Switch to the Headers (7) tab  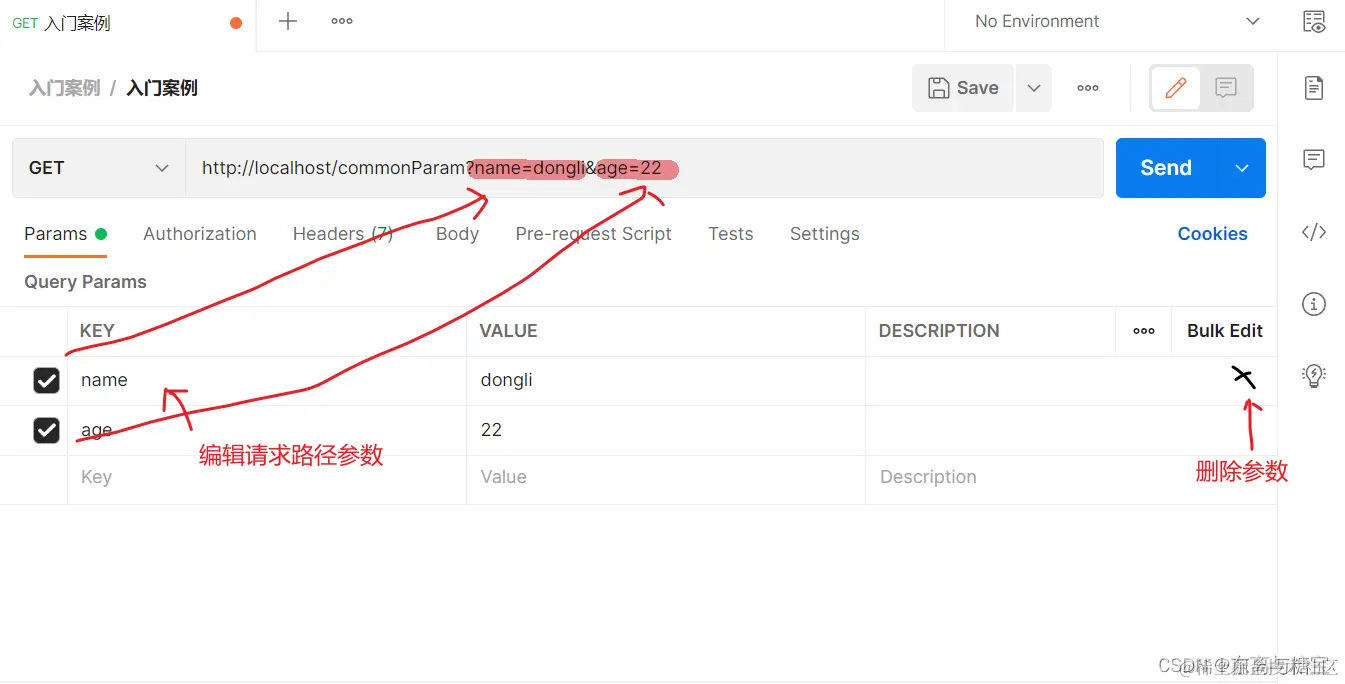tap(343, 234)
